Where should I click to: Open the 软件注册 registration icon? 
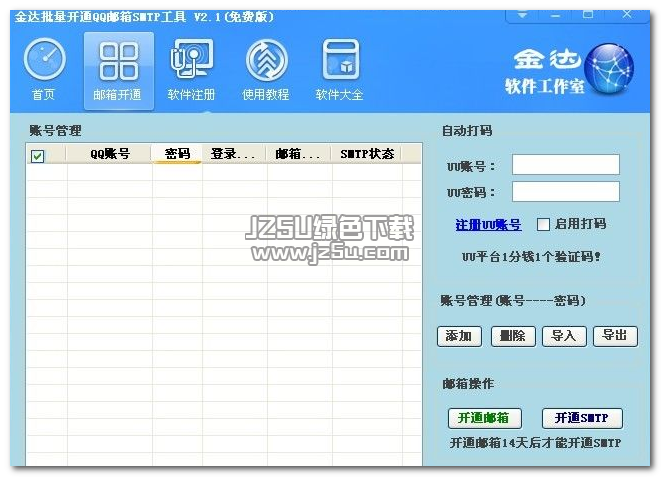tap(192, 70)
